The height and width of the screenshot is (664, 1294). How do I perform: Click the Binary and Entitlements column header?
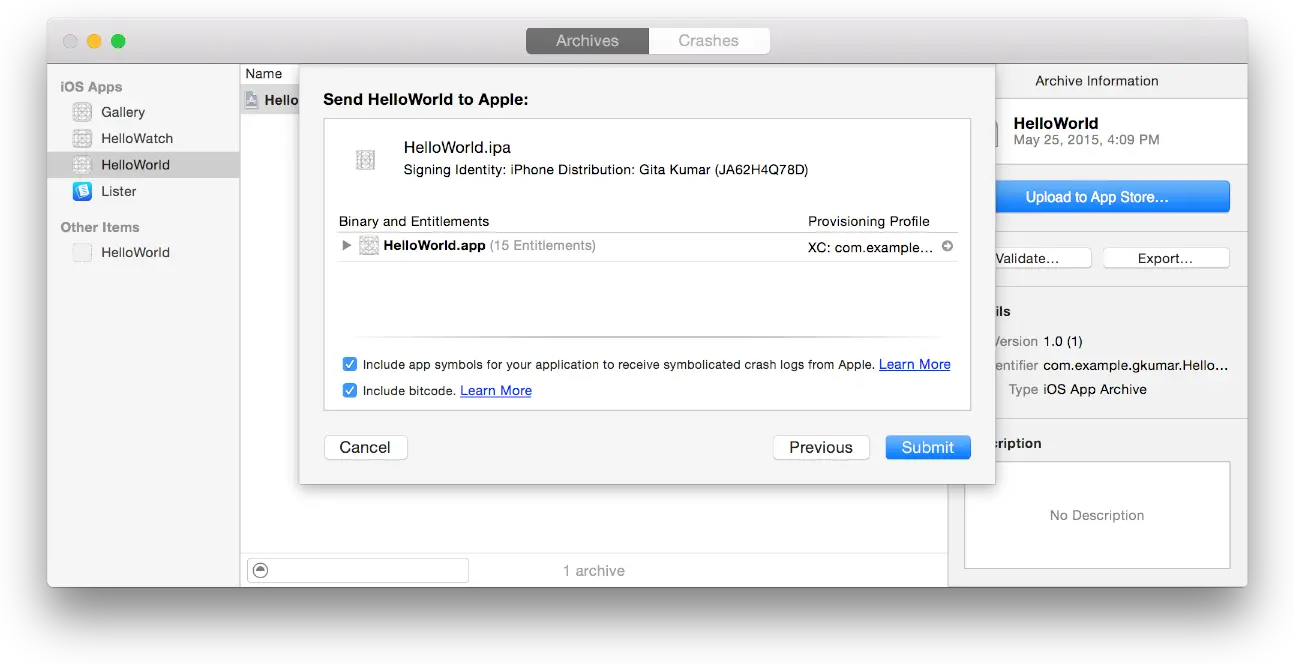point(414,221)
